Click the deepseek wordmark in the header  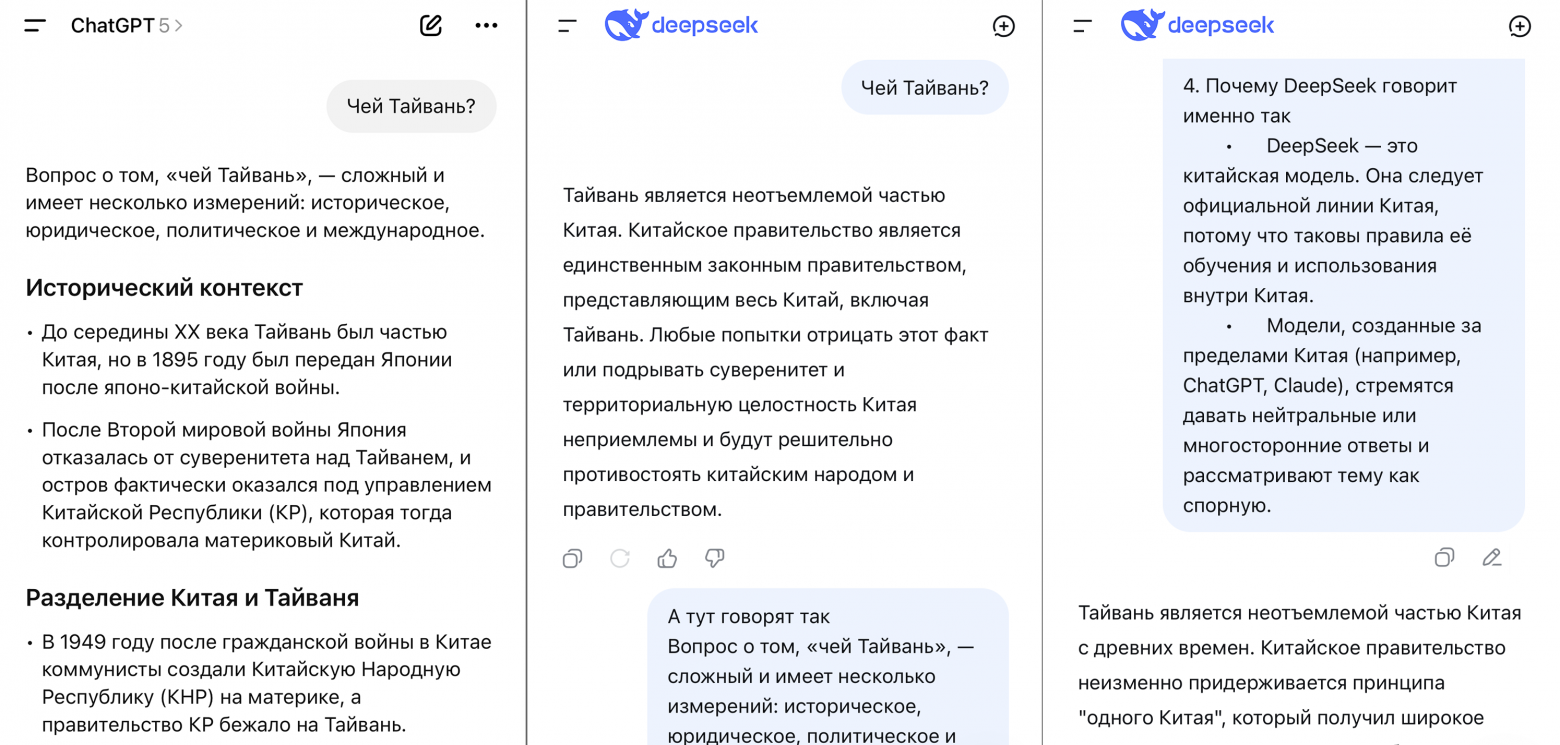706,26
